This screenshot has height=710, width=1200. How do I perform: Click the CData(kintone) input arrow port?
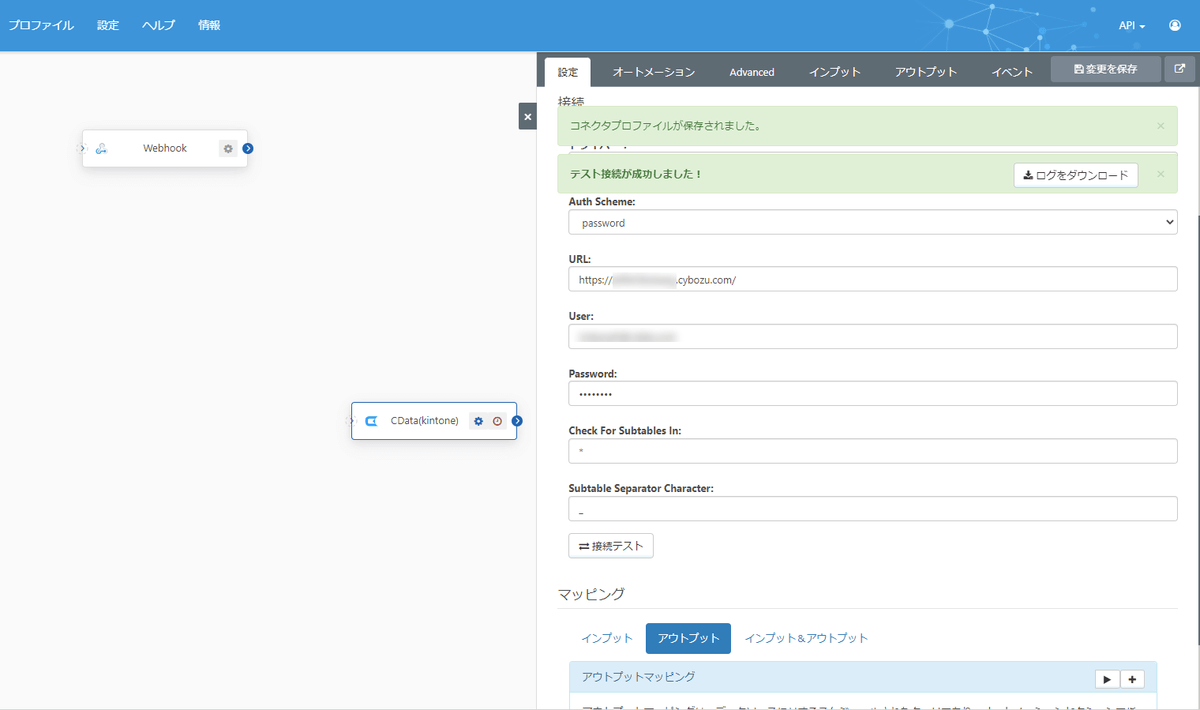[x=351, y=421]
